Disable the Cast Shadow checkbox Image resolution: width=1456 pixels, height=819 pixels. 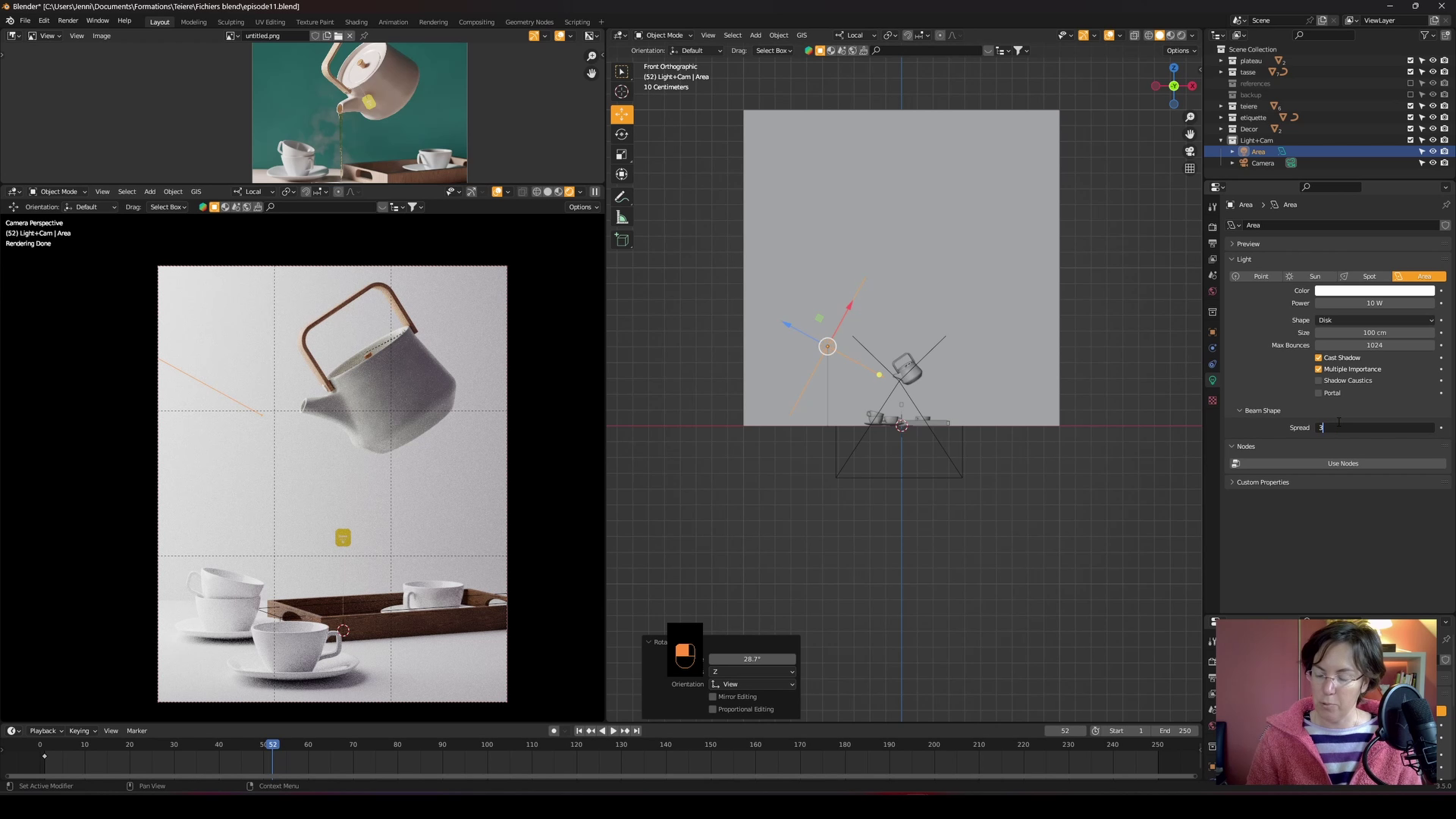1319,358
